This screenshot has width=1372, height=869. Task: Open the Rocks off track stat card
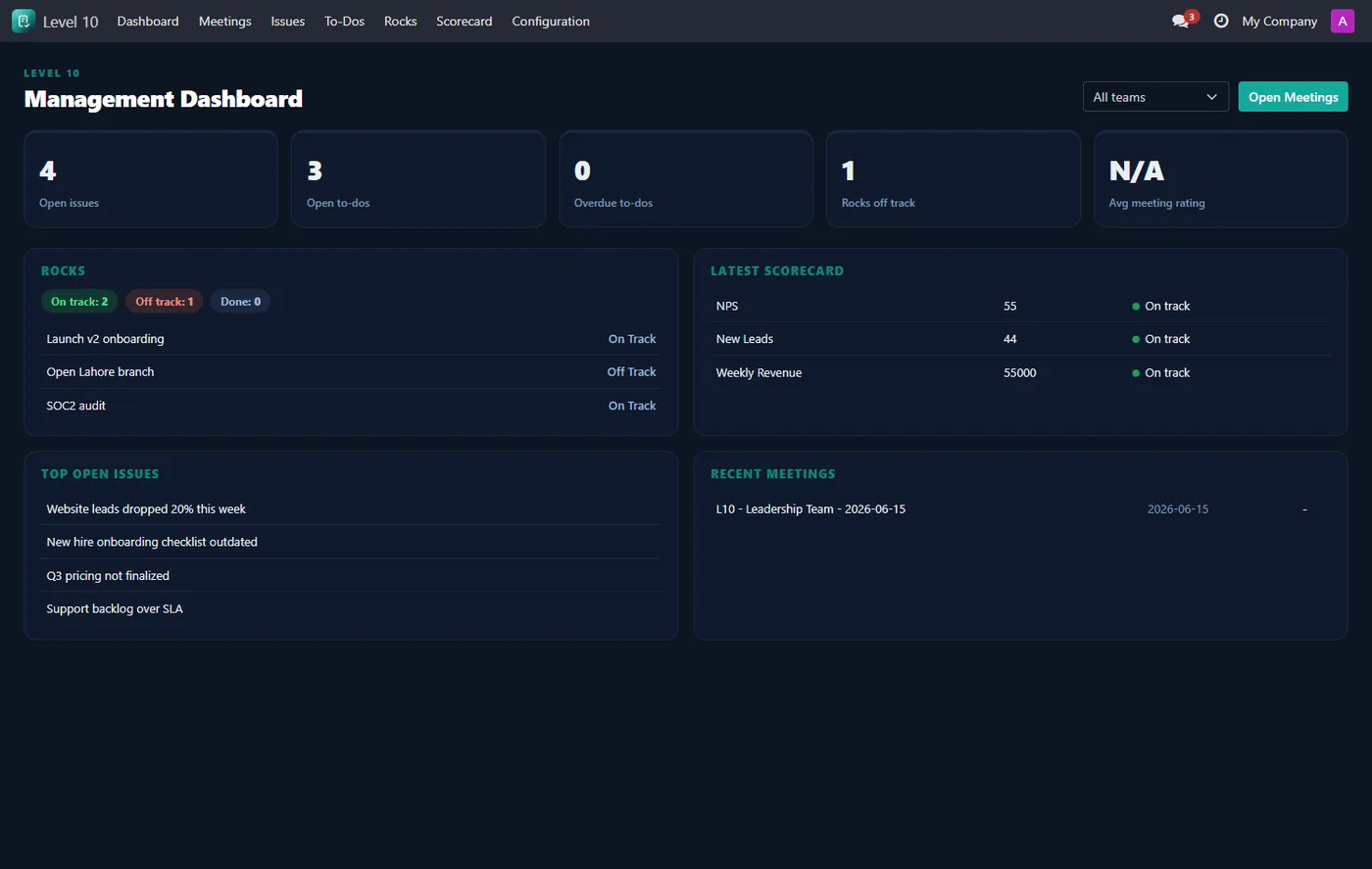pyautogui.click(x=954, y=179)
